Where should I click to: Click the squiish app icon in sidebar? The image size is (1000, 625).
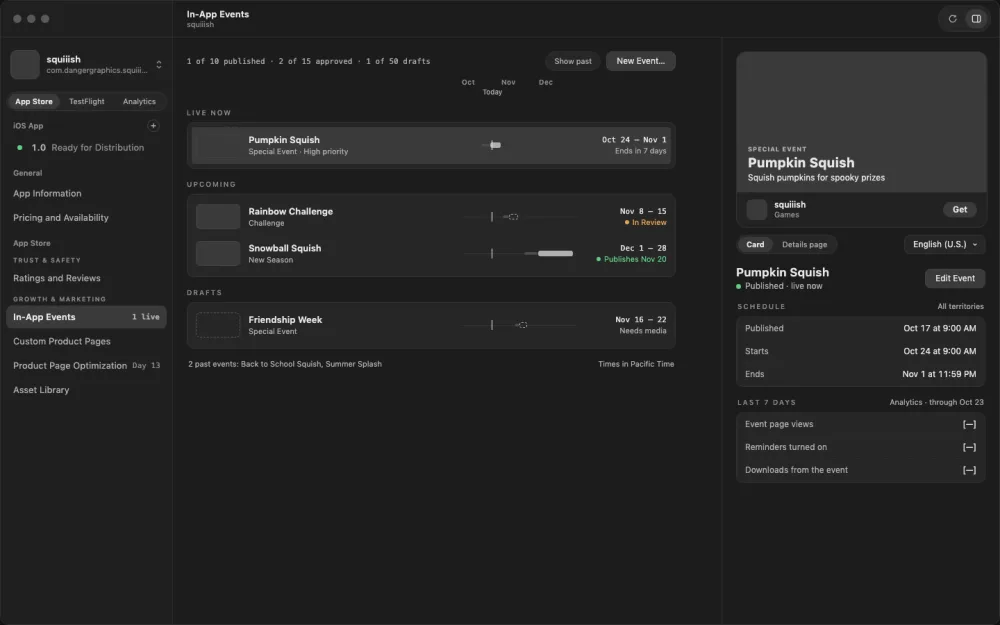25,64
